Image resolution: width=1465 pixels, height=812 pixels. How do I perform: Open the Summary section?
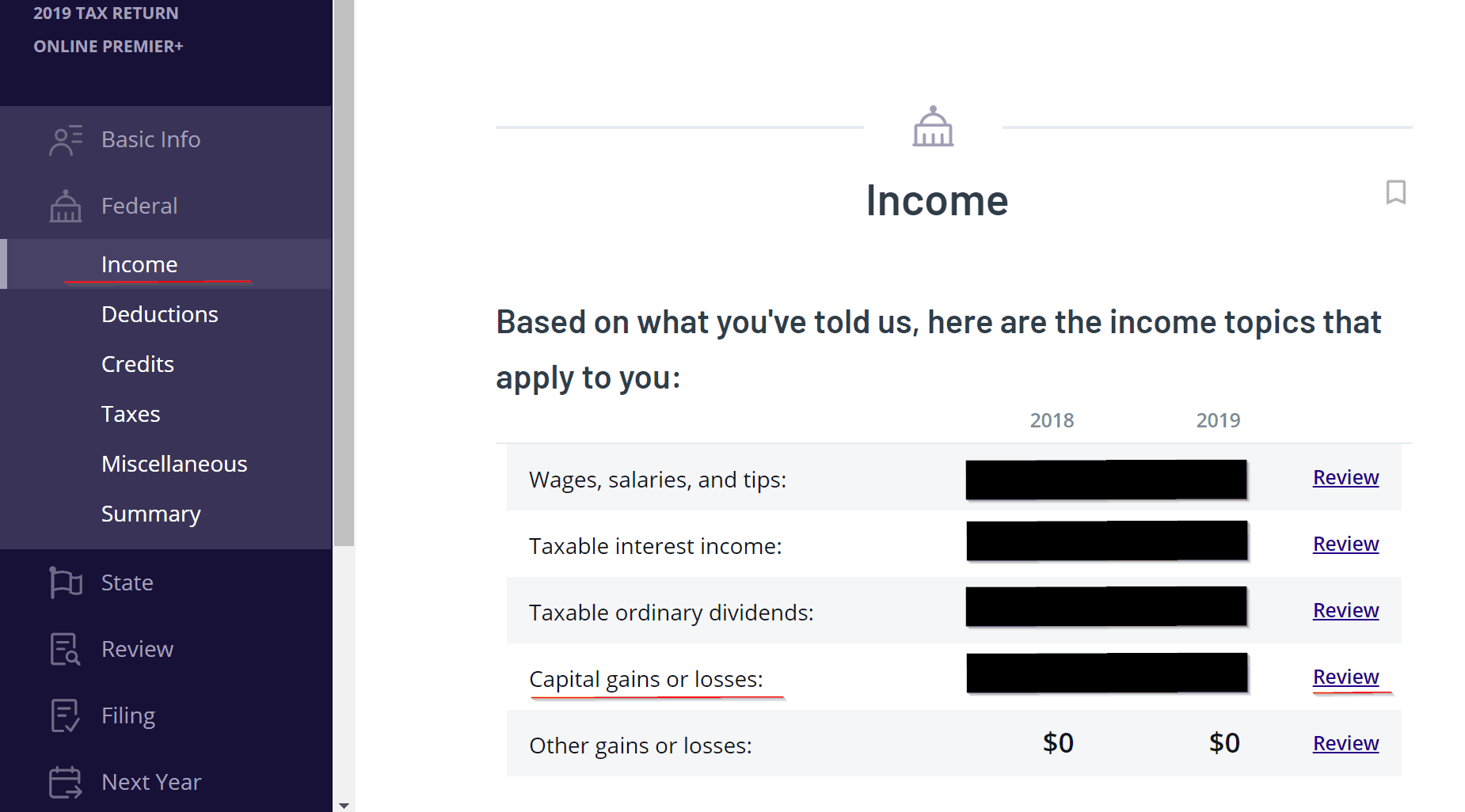coord(150,513)
